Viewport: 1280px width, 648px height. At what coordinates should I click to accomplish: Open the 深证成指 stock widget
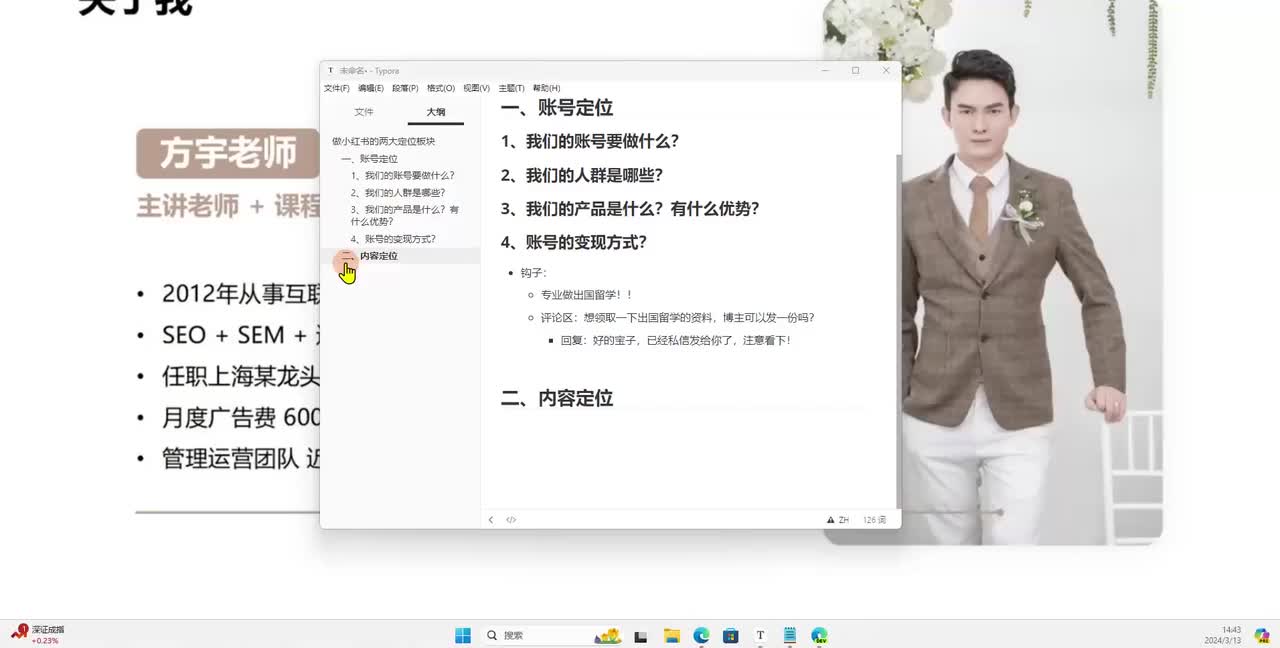click(38, 634)
